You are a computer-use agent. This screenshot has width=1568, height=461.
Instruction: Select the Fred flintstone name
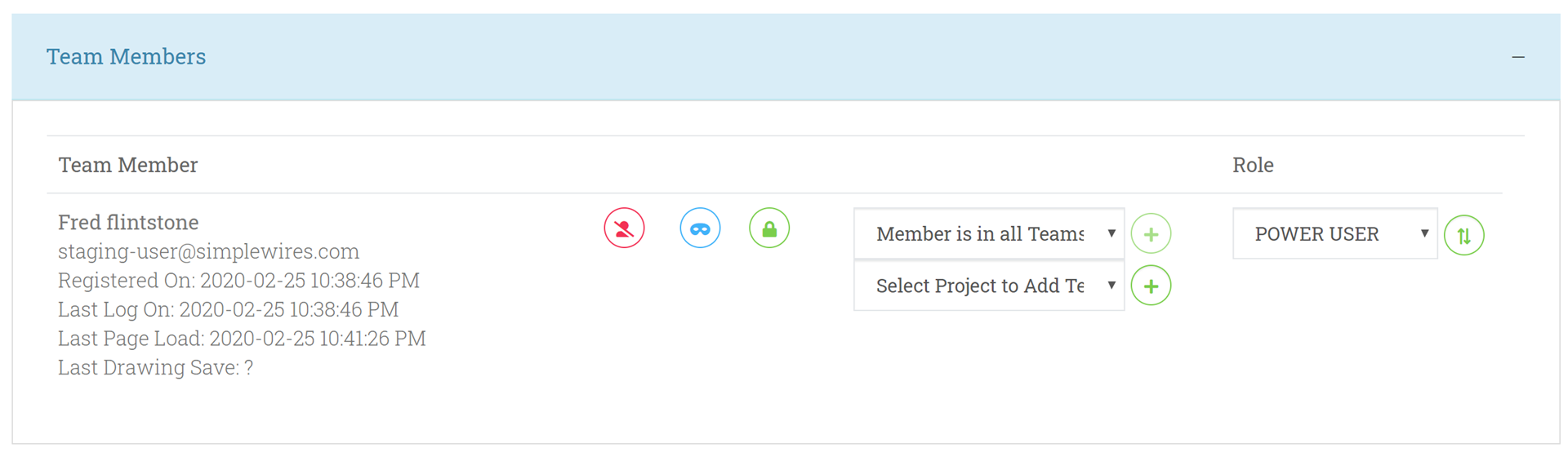[128, 222]
